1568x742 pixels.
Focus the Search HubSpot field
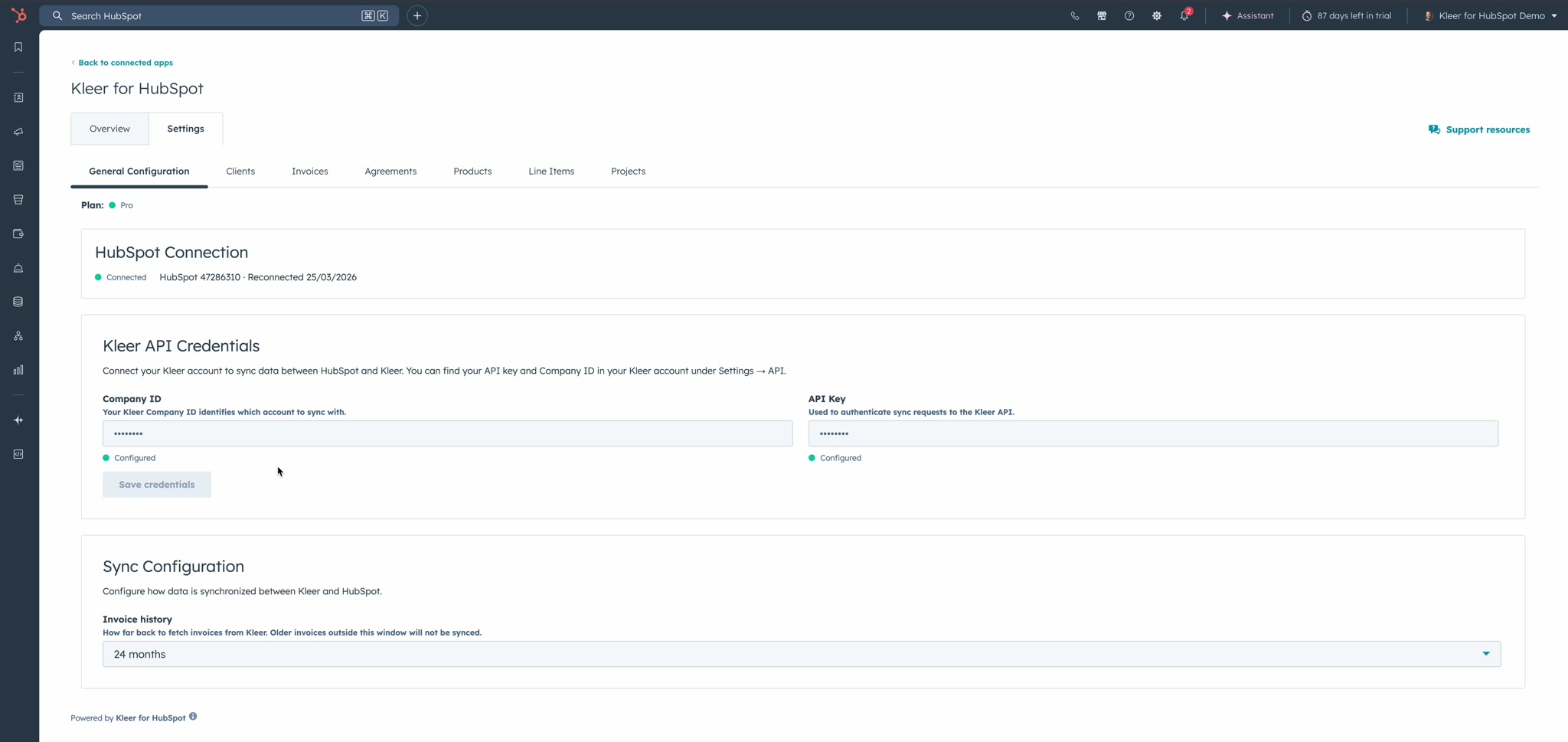(219, 15)
